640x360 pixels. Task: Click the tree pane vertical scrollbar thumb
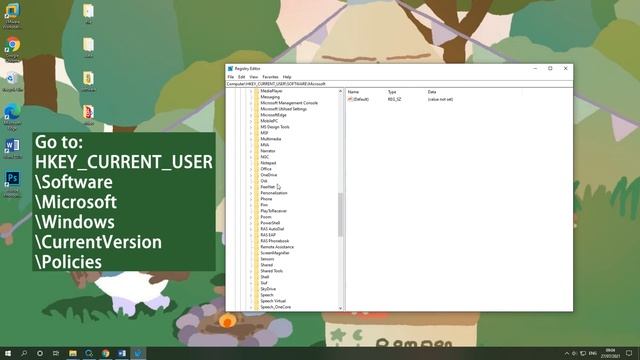click(340, 215)
